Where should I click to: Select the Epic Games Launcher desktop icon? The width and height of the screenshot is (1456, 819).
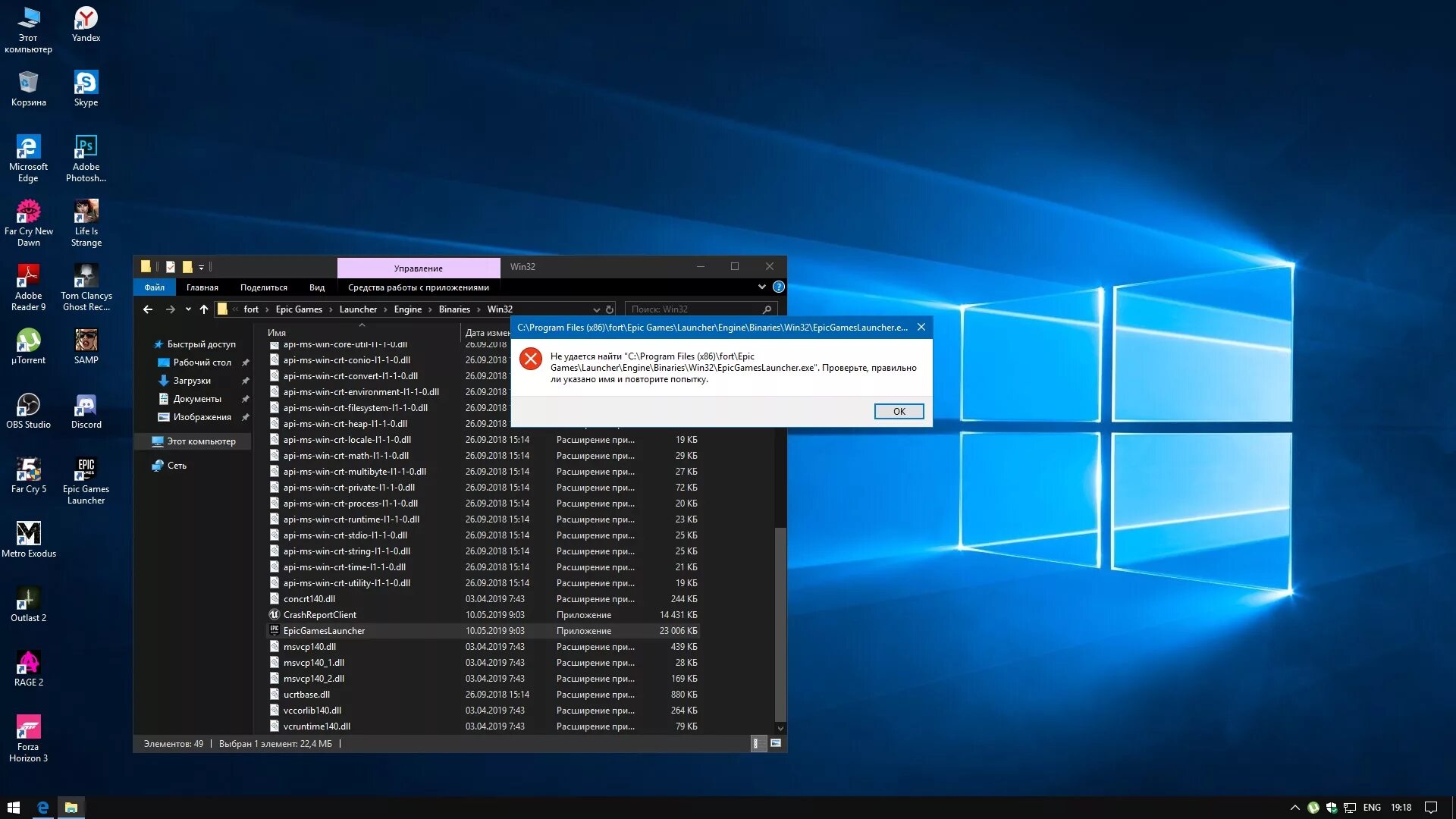coord(86,481)
